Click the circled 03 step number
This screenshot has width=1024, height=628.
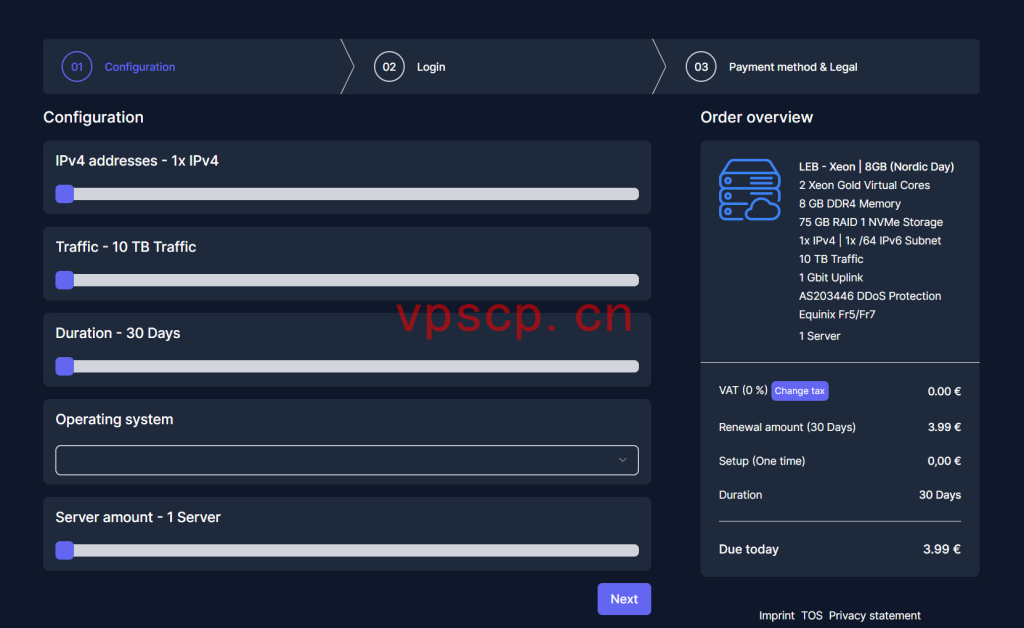click(701, 67)
